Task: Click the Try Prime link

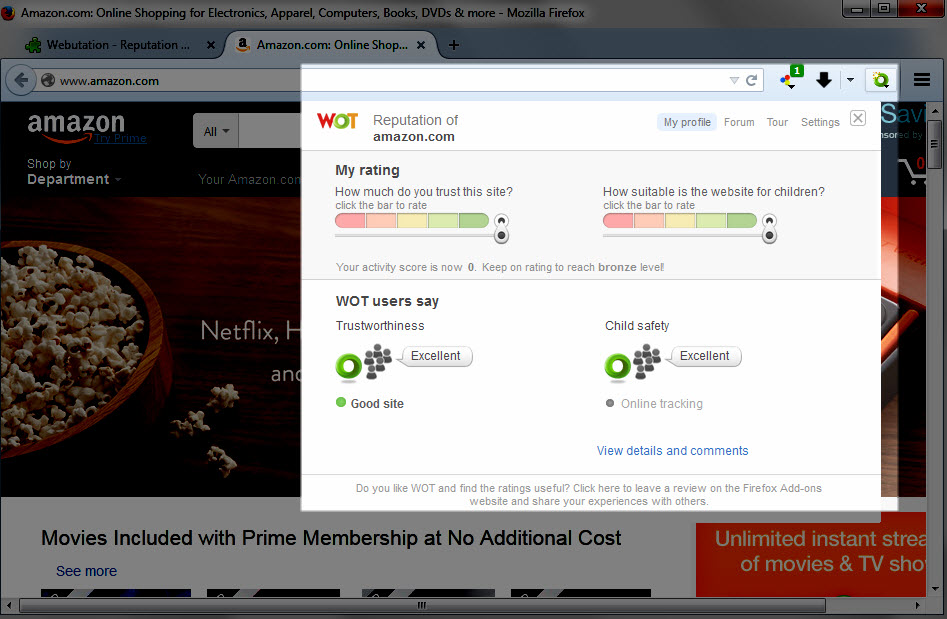Action: click(x=120, y=138)
